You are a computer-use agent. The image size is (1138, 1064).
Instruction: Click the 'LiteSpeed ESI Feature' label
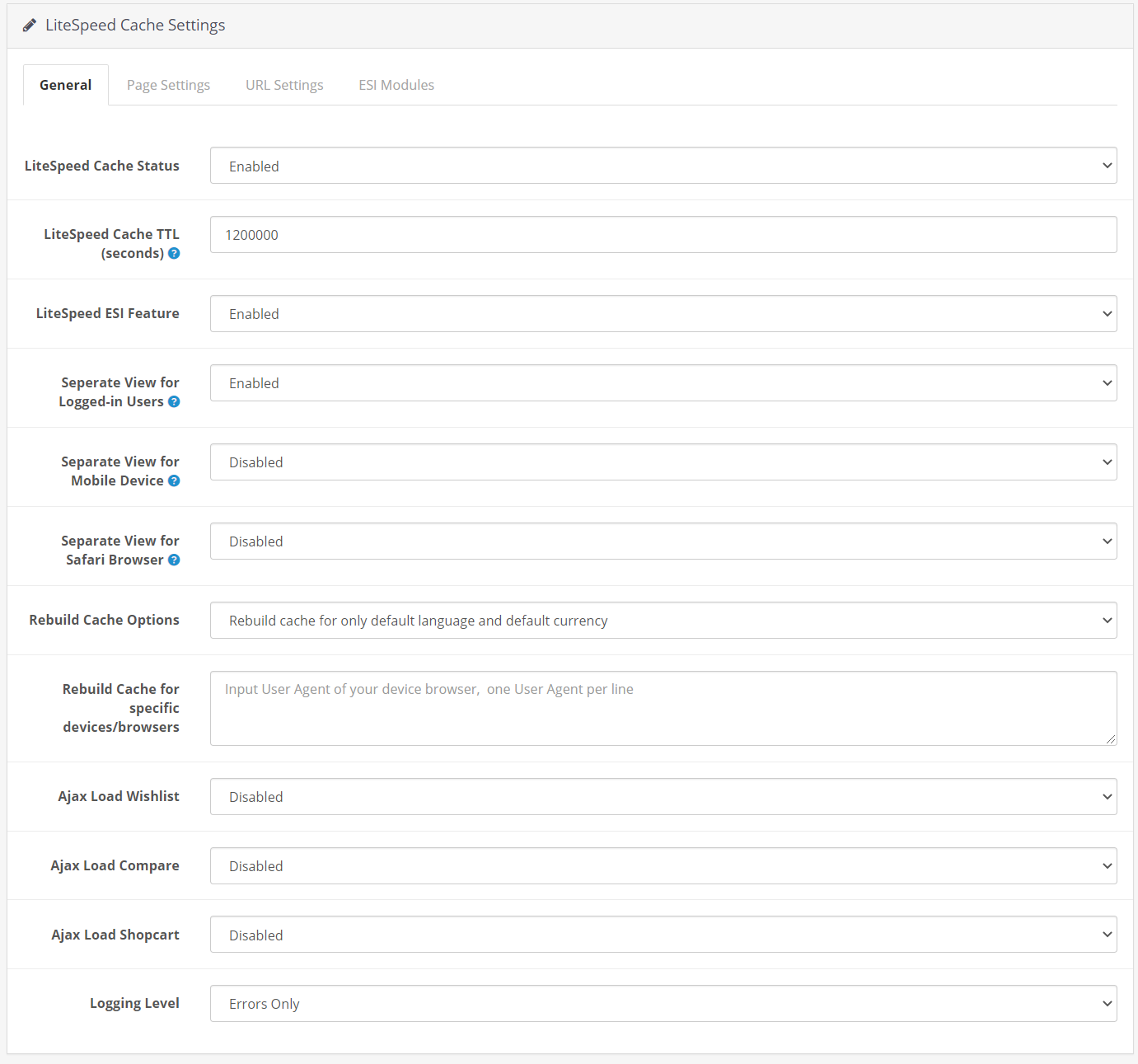pyautogui.click(x=108, y=314)
